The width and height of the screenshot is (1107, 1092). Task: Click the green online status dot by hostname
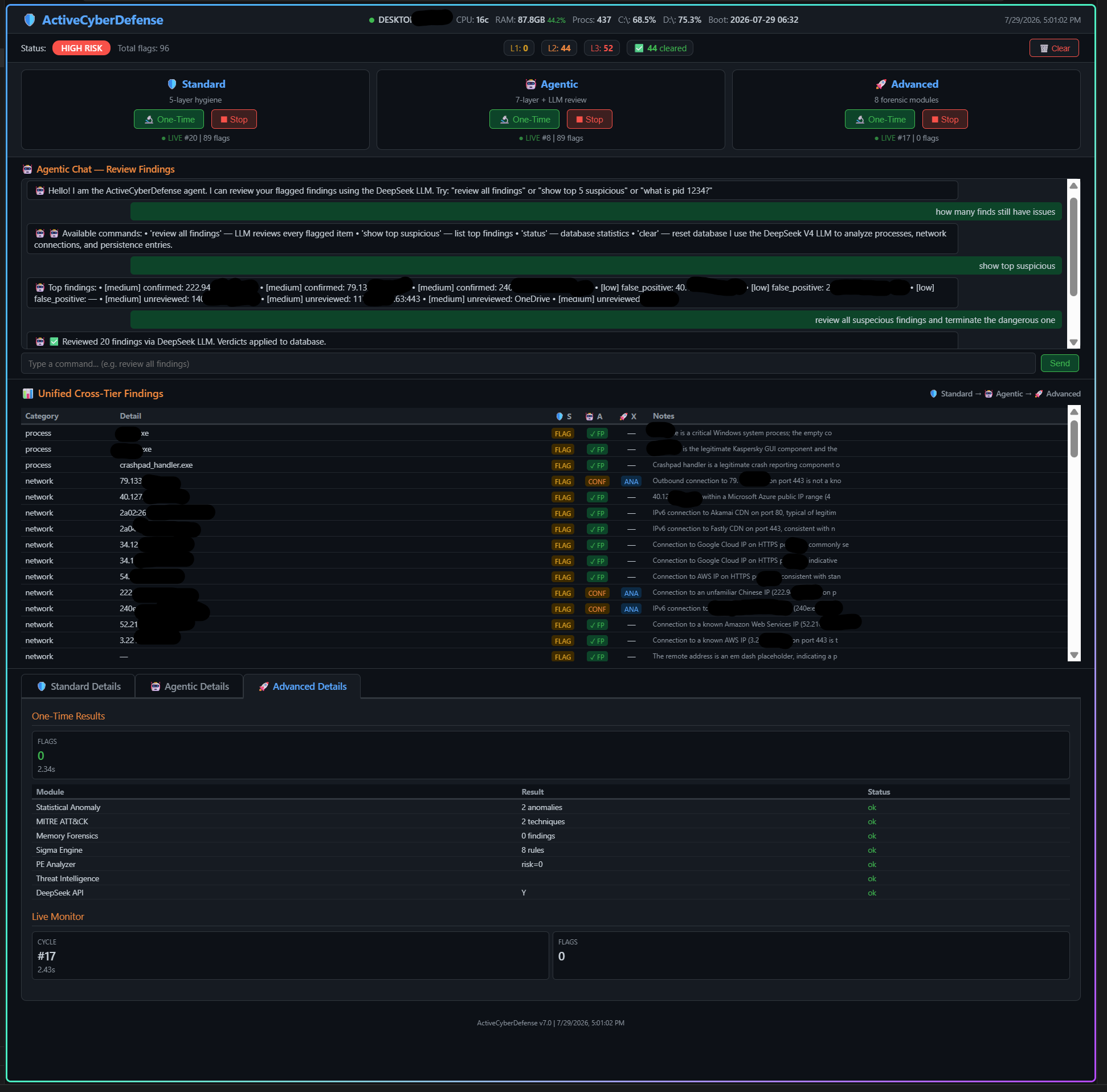click(x=372, y=20)
